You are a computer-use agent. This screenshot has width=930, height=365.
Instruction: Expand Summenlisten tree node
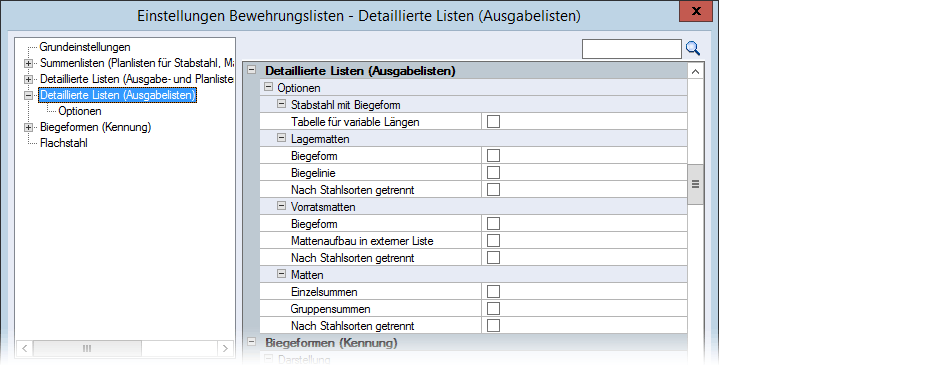pos(28,63)
